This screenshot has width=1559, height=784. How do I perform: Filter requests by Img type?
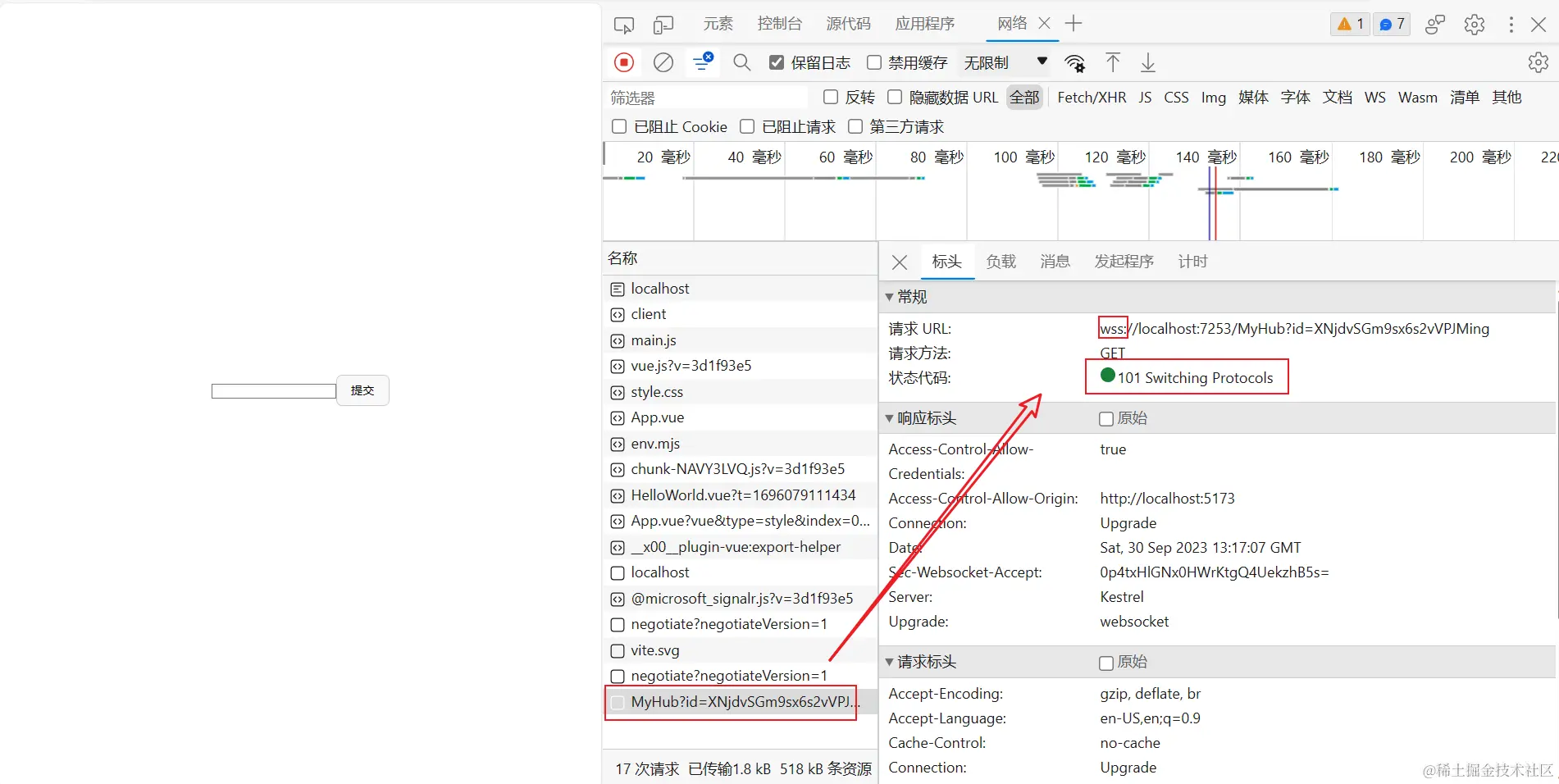click(1213, 98)
